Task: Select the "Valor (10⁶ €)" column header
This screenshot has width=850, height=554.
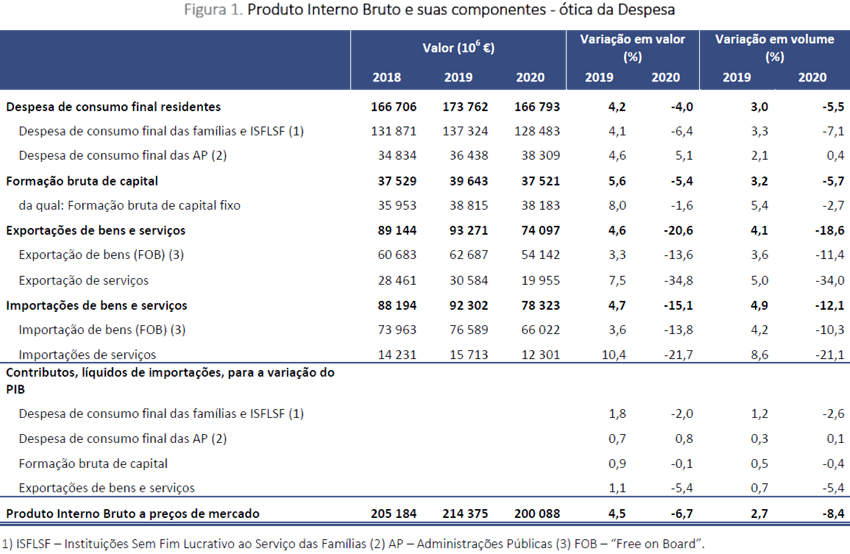Action: pyautogui.click(x=458, y=48)
